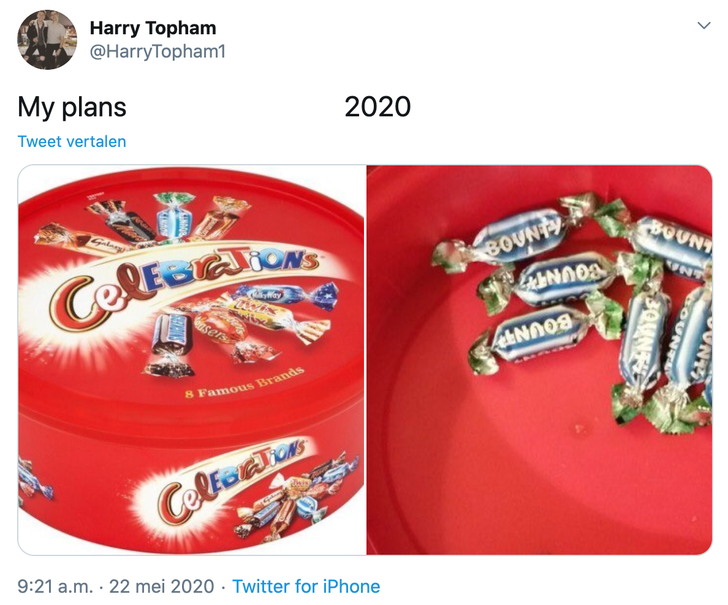The width and height of the screenshot is (728, 605).
Task: Click the 2020 text in the tweet
Action: pos(377,107)
